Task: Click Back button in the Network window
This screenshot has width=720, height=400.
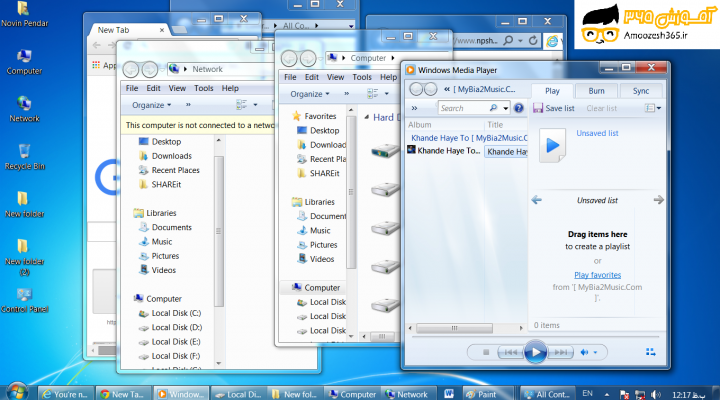Action: pos(131,69)
